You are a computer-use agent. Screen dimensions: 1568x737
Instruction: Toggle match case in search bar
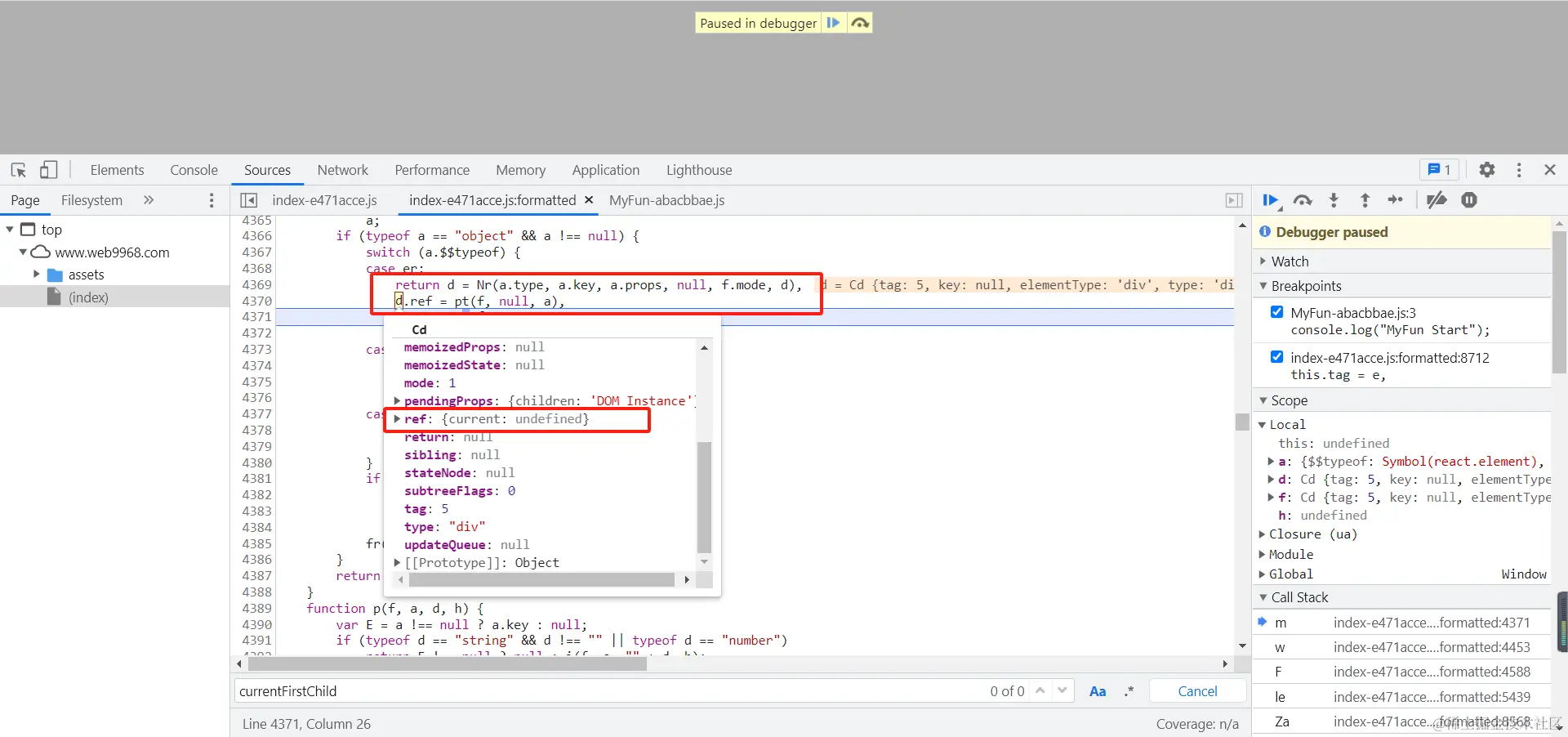(1098, 691)
